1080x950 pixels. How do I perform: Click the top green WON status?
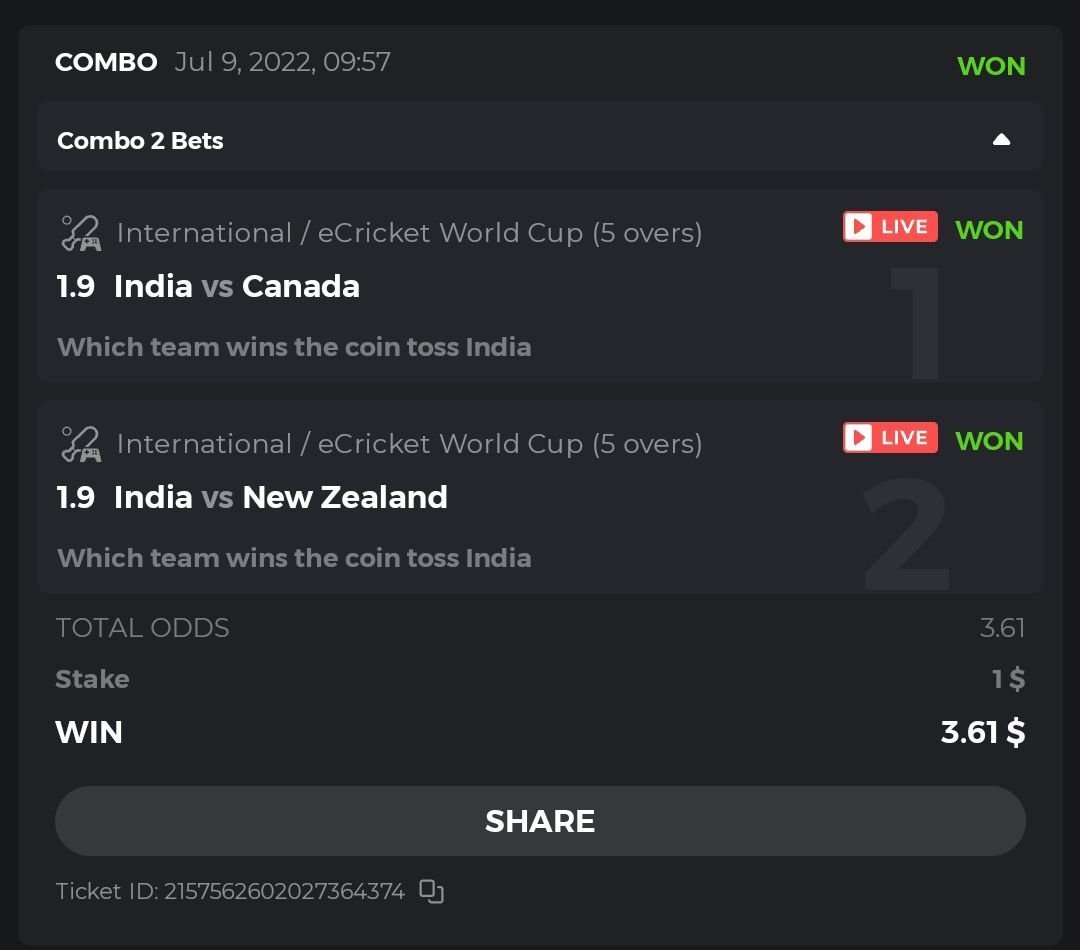pos(991,66)
